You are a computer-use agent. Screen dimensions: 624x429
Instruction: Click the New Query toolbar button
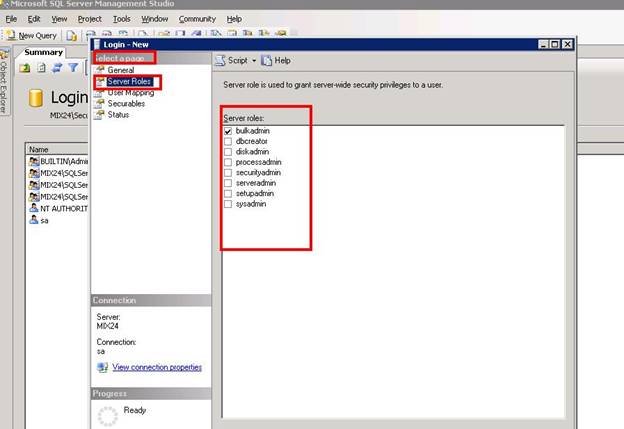click(31, 36)
